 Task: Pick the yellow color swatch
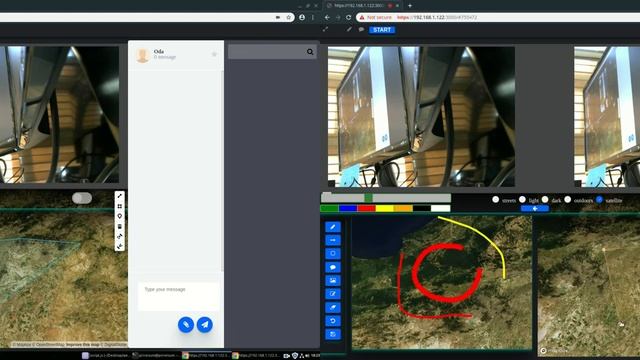pyautogui.click(x=384, y=209)
